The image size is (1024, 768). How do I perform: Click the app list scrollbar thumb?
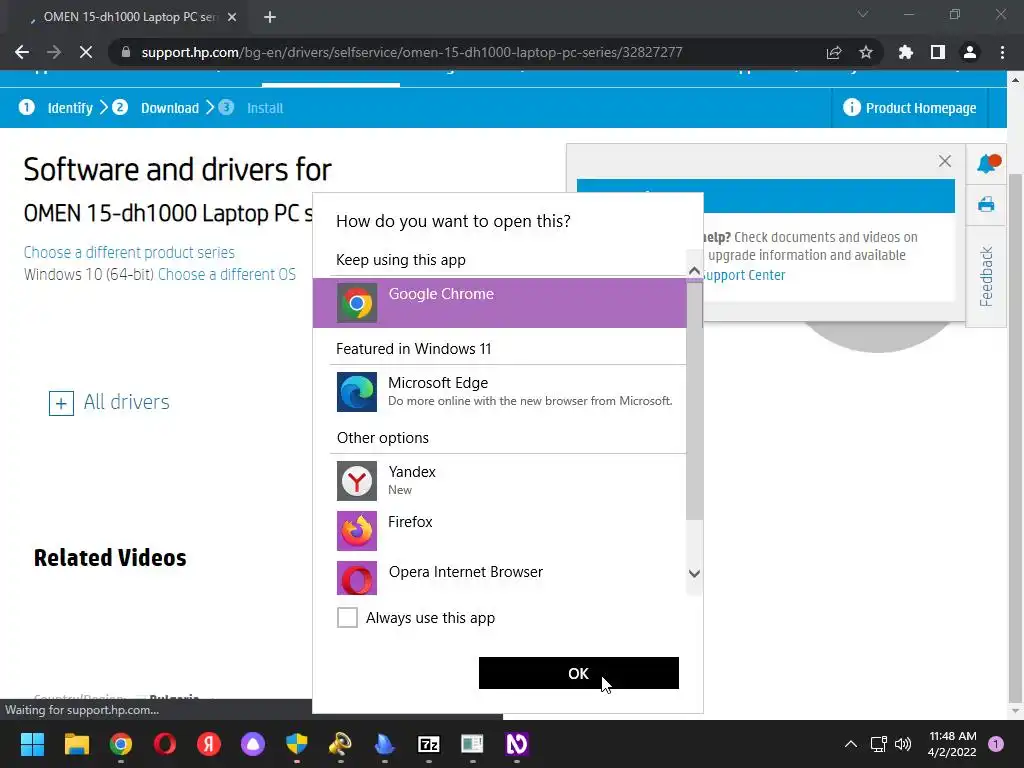click(x=694, y=400)
